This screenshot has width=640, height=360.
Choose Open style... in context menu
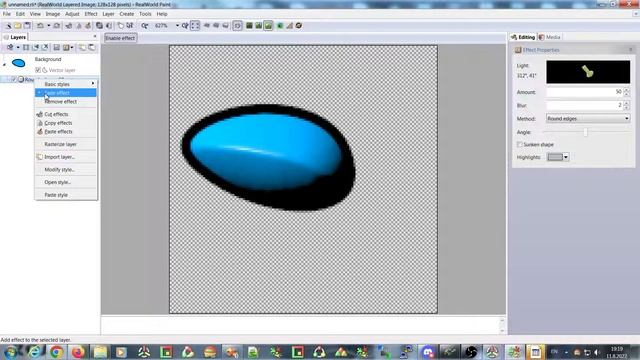coord(66,182)
